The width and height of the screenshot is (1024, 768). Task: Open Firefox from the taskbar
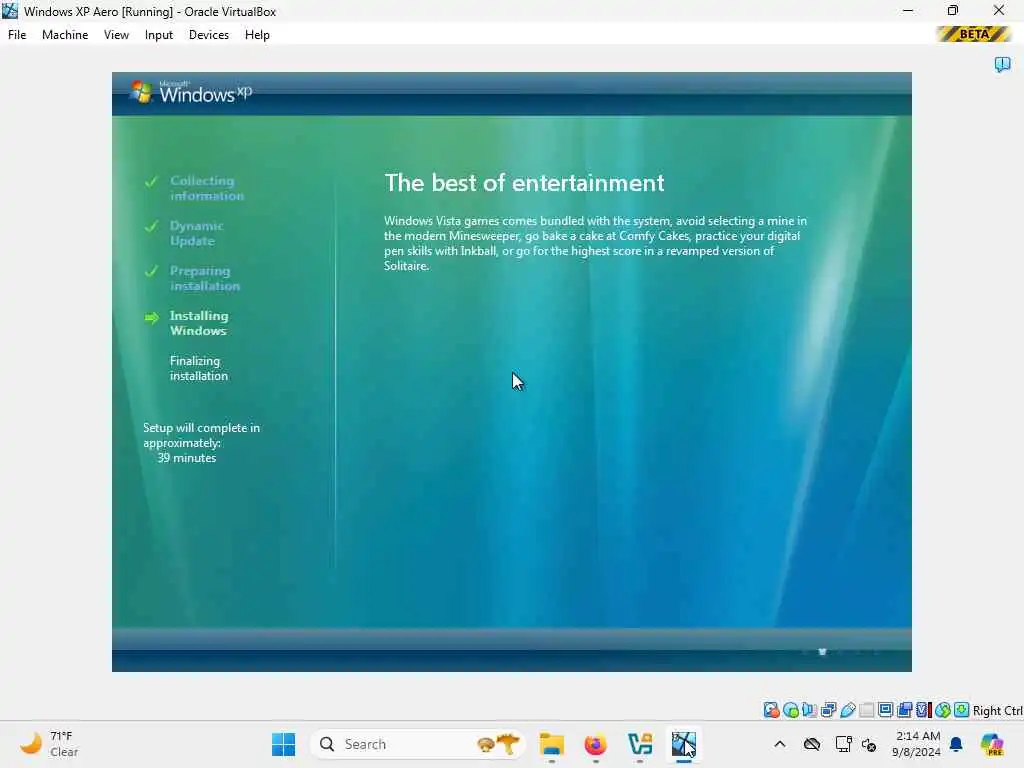pos(595,744)
